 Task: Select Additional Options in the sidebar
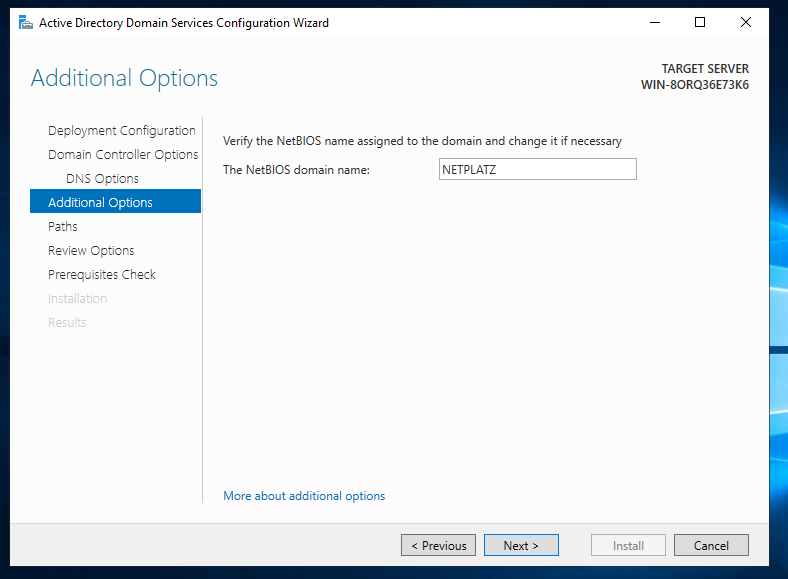pyautogui.click(x=116, y=202)
